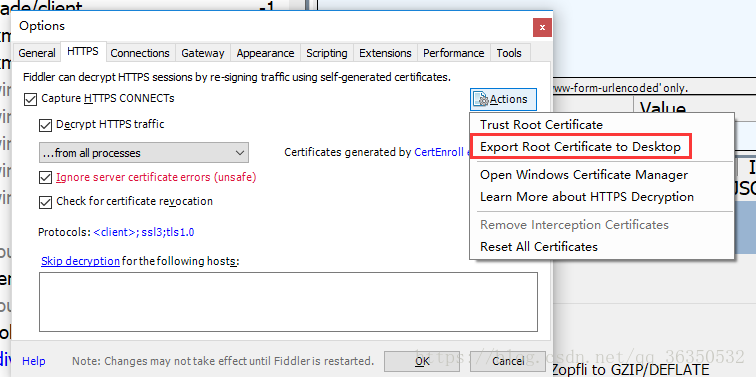The image size is (756, 377).
Task: Toggle Ignore server certificate errors checkbox
Action: 45,178
